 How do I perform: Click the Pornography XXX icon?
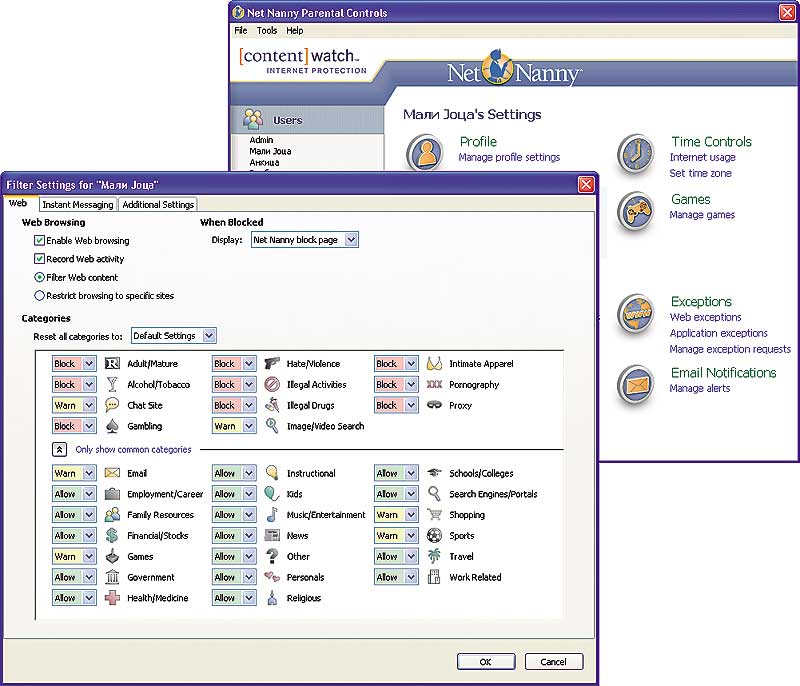click(434, 385)
